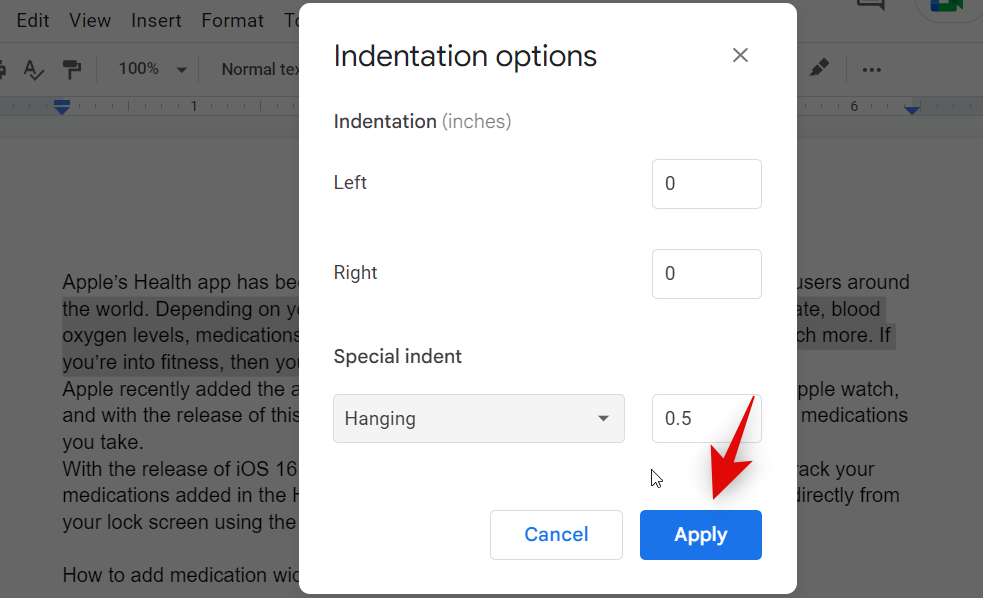The width and height of the screenshot is (983, 598).
Task: Expand the Hanging special indent dropdown
Action: pyautogui.click(x=478, y=418)
